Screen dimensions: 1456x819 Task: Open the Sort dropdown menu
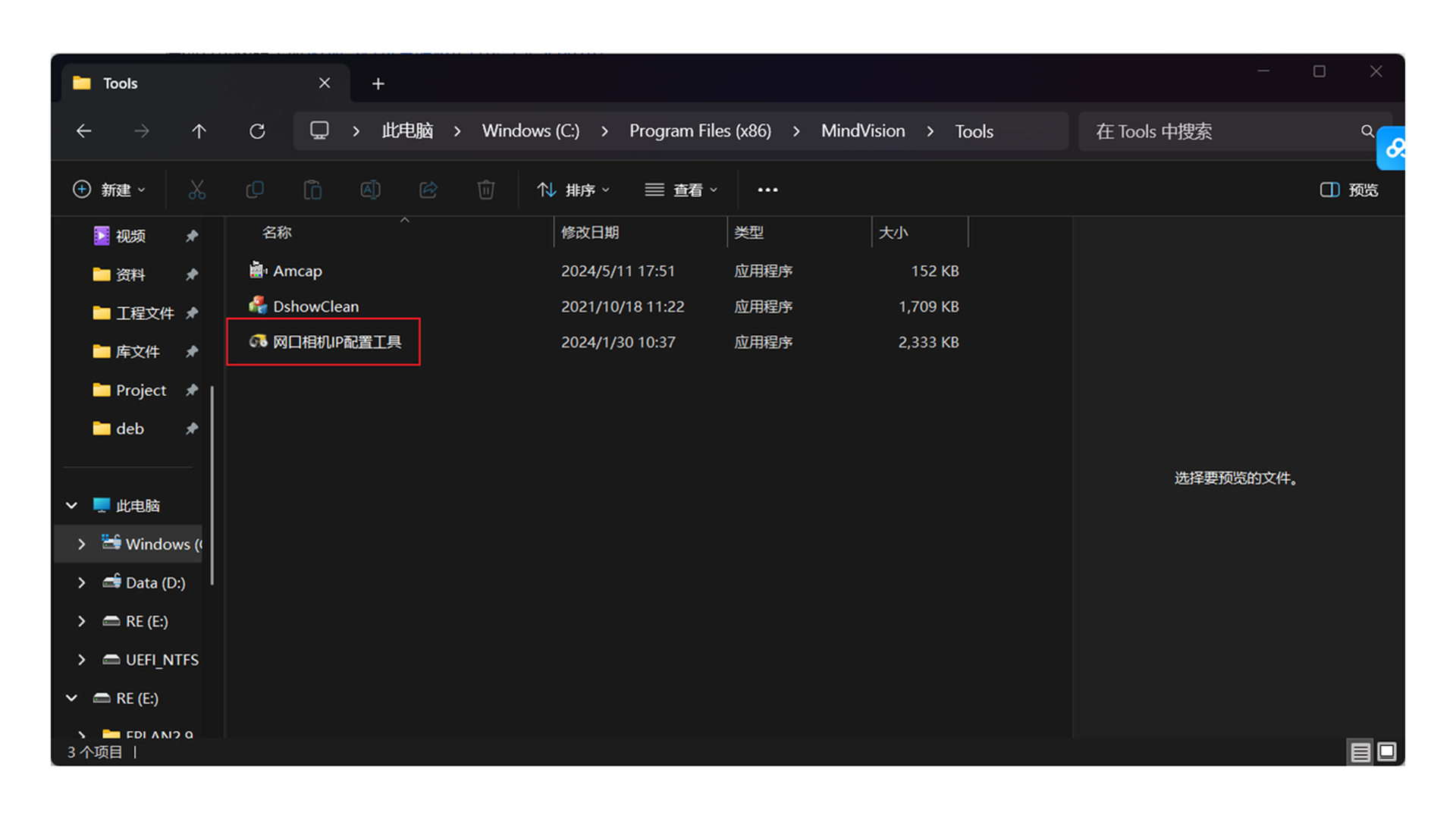(x=573, y=190)
